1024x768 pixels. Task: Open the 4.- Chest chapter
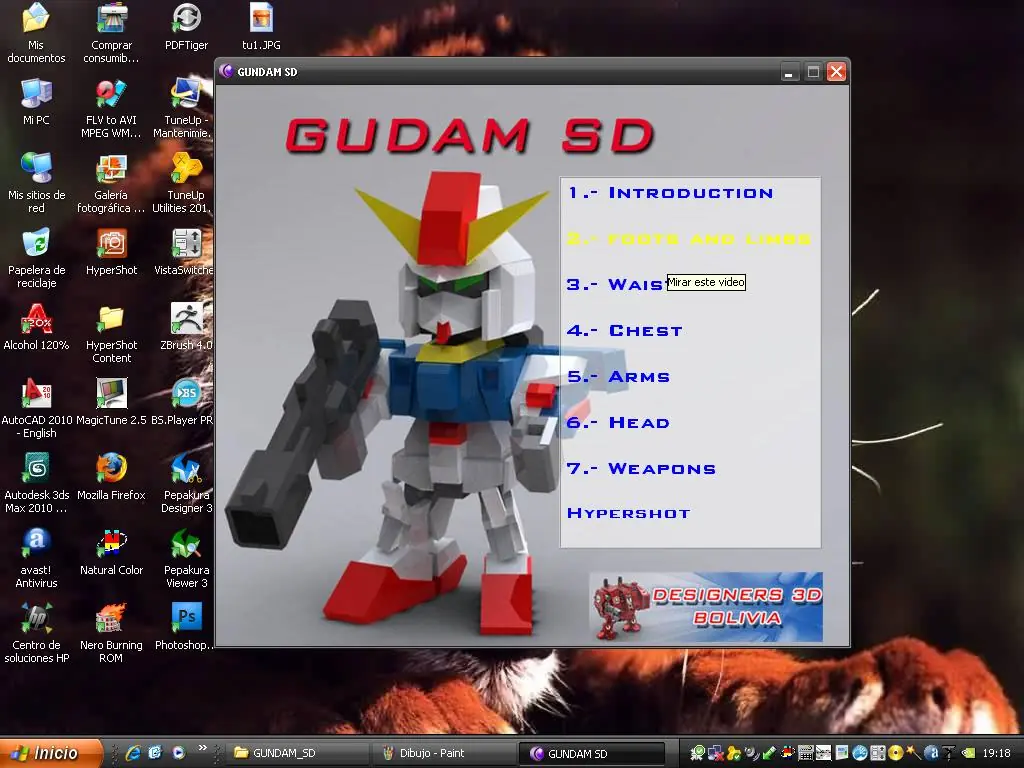coord(625,330)
